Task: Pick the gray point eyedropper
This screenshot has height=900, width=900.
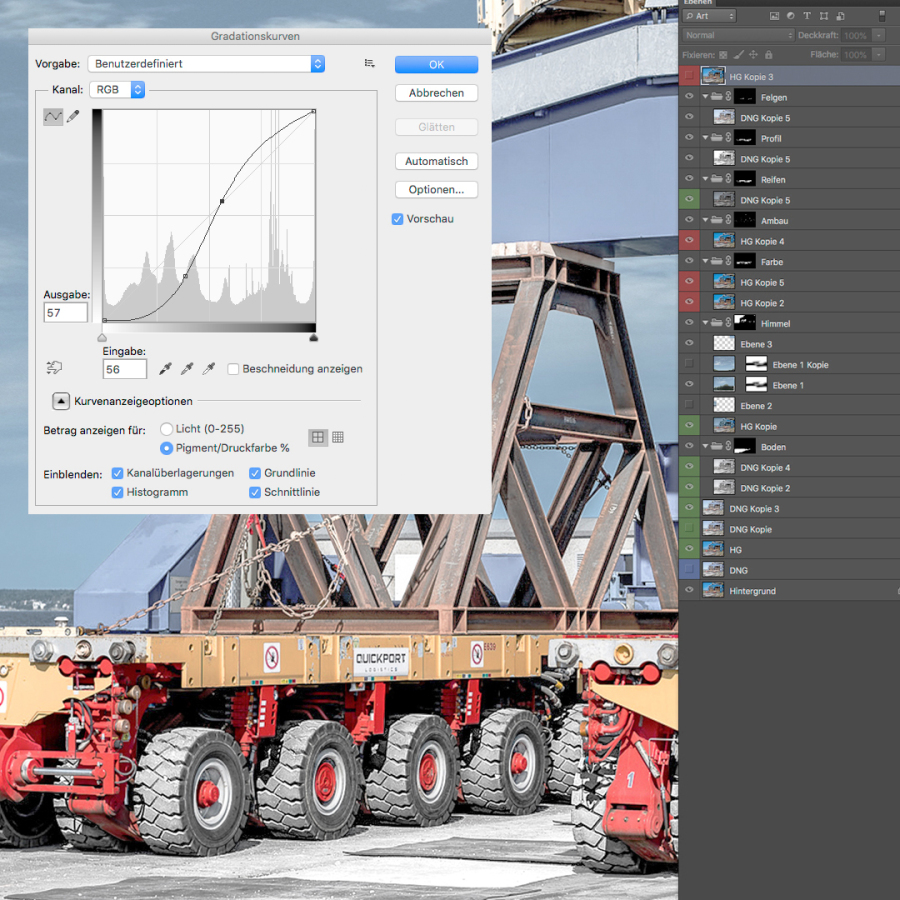Action: coord(187,369)
